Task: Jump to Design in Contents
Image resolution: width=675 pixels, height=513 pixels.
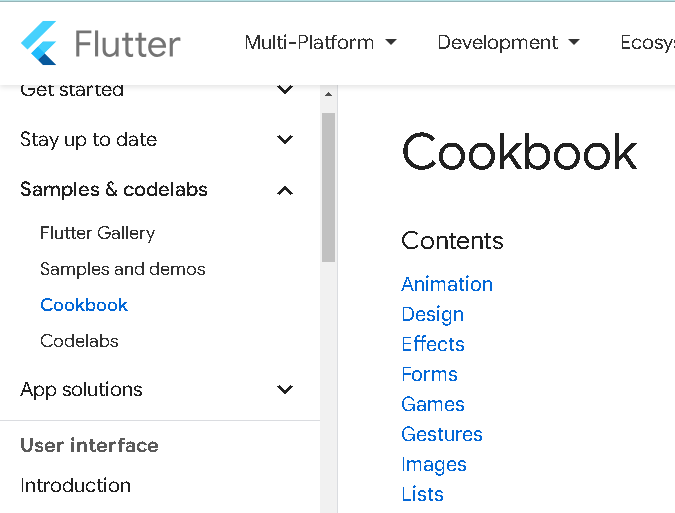Action: pos(433,314)
